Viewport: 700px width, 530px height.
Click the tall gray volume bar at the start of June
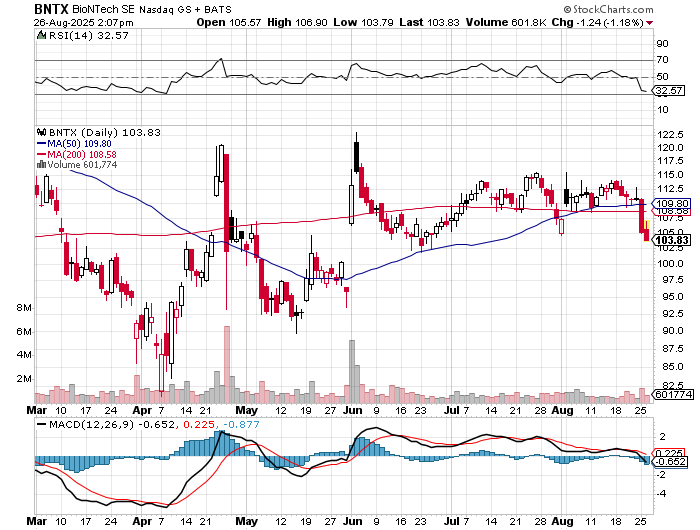point(352,372)
